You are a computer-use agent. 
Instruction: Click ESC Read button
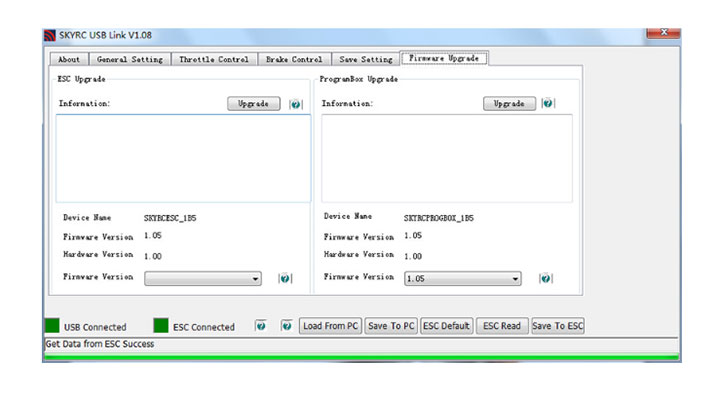pyautogui.click(x=502, y=326)
